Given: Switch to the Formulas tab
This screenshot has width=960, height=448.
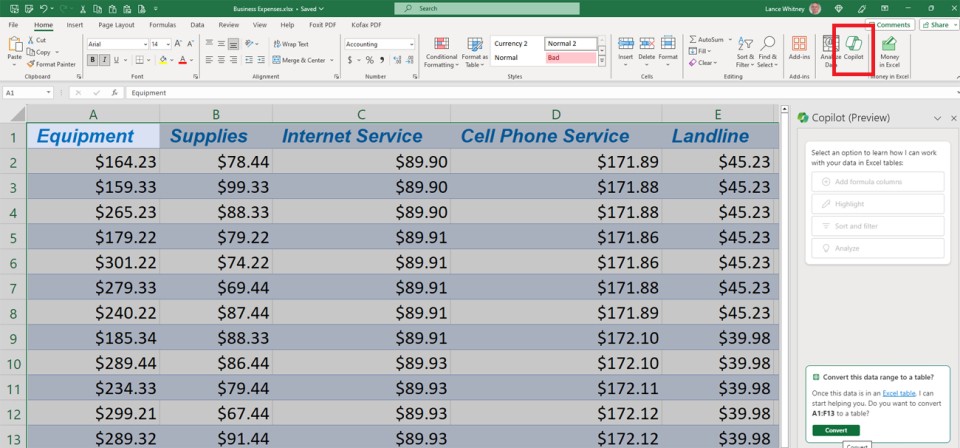Looking at the screenshot, I should [162, 24].
